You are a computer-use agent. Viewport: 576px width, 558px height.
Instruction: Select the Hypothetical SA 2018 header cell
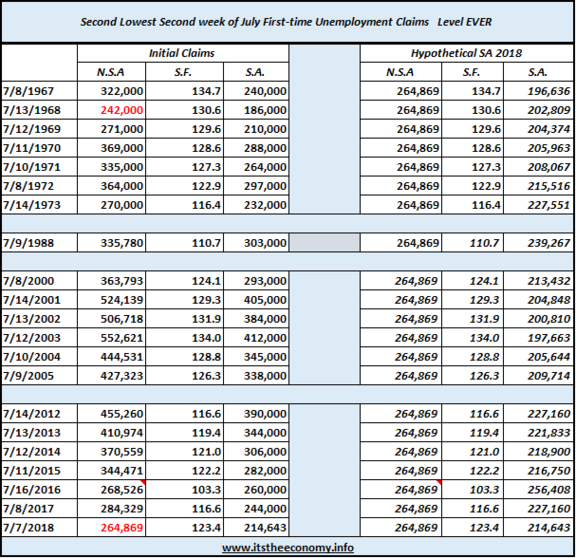click(x=467, y=53)
